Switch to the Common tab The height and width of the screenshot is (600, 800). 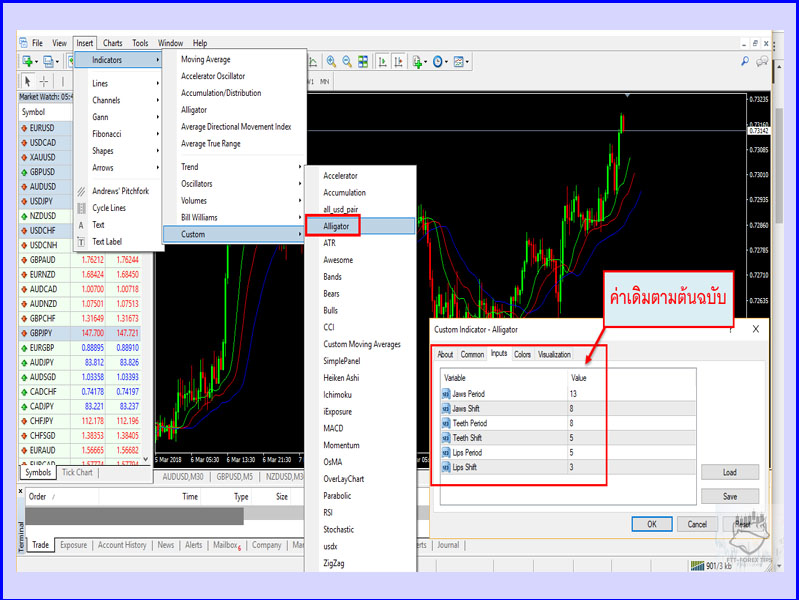coord(472,355)
